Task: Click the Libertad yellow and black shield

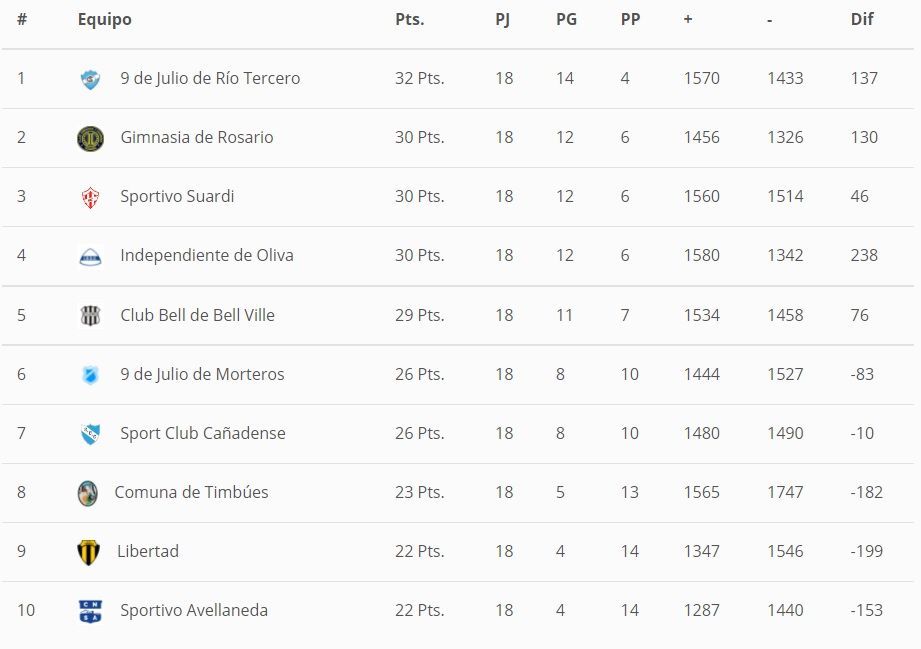Action: pos(89,552)
